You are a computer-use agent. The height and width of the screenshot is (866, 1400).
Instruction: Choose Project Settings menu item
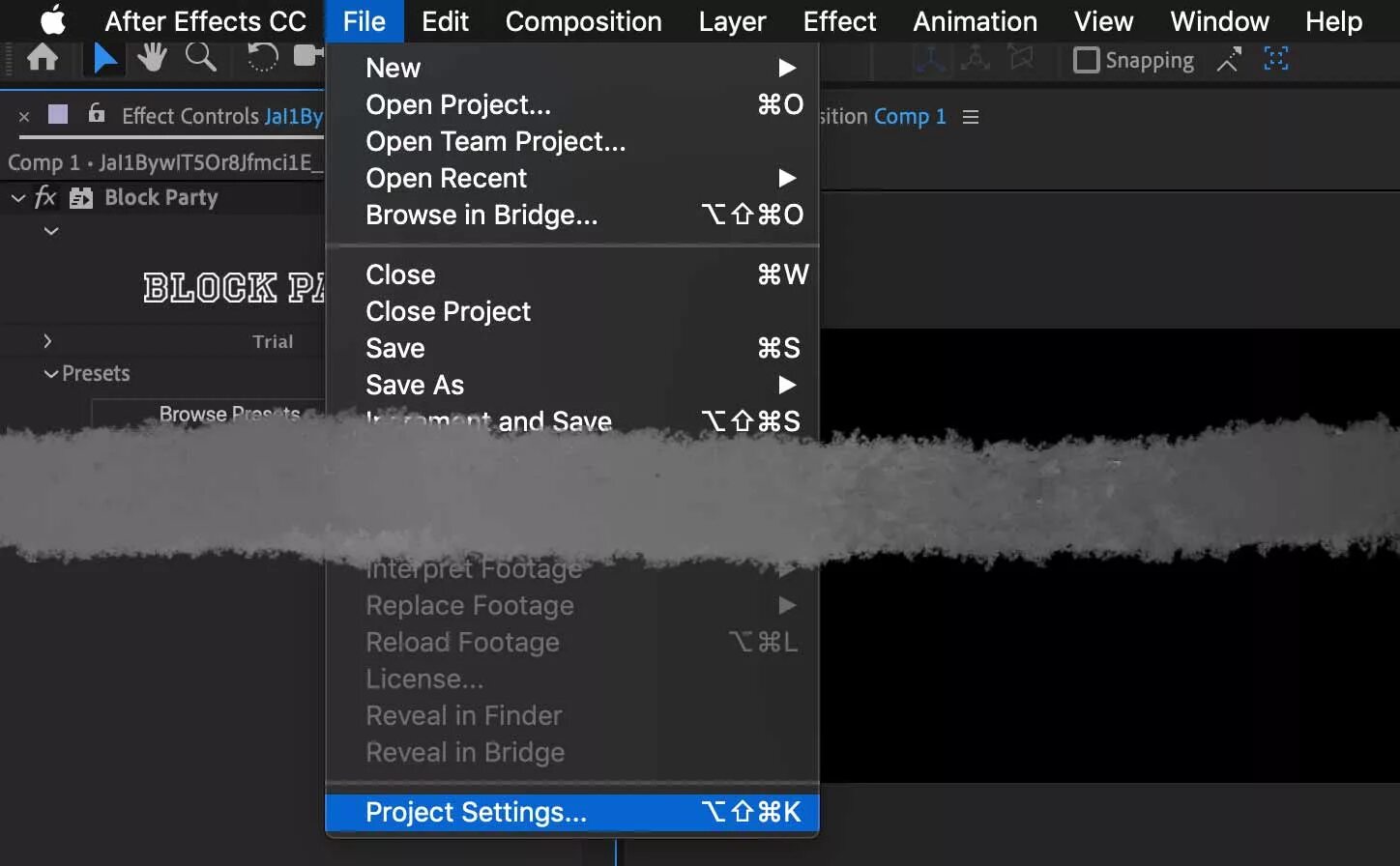pos(572,812)
